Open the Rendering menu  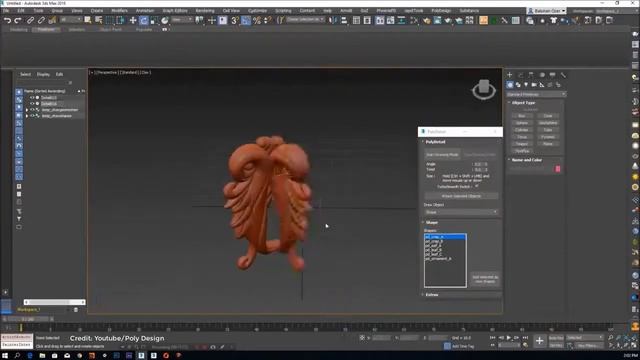click(x=204, y=11)
